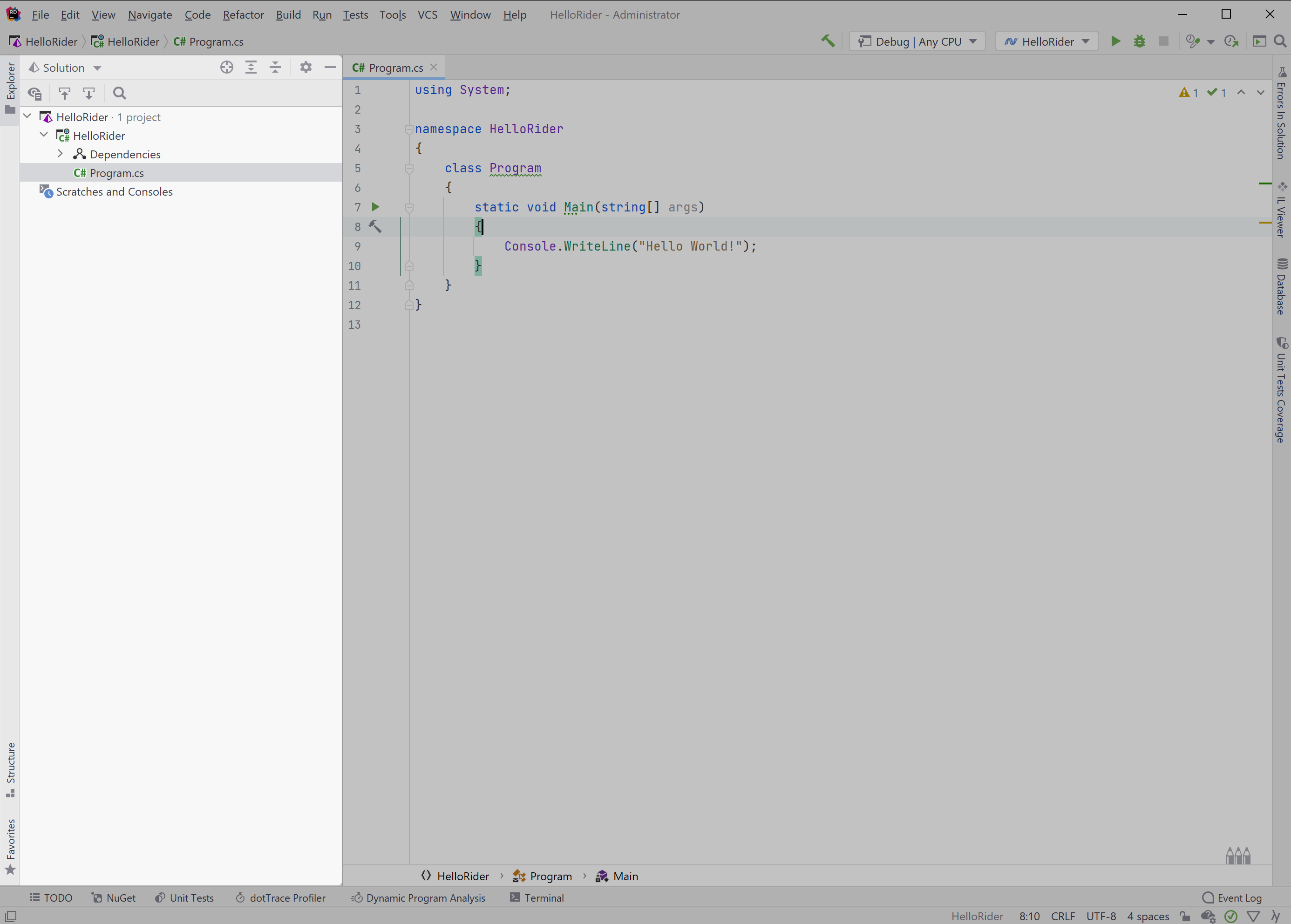
Task: Select the CPU target dropdown
Action: pyautogui.click(x=916, y=41)
